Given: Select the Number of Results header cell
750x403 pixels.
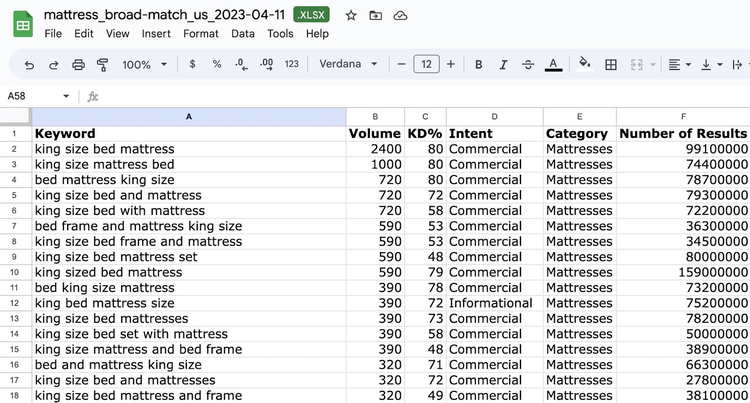Looking at the screenshot, I should (683, 133).
